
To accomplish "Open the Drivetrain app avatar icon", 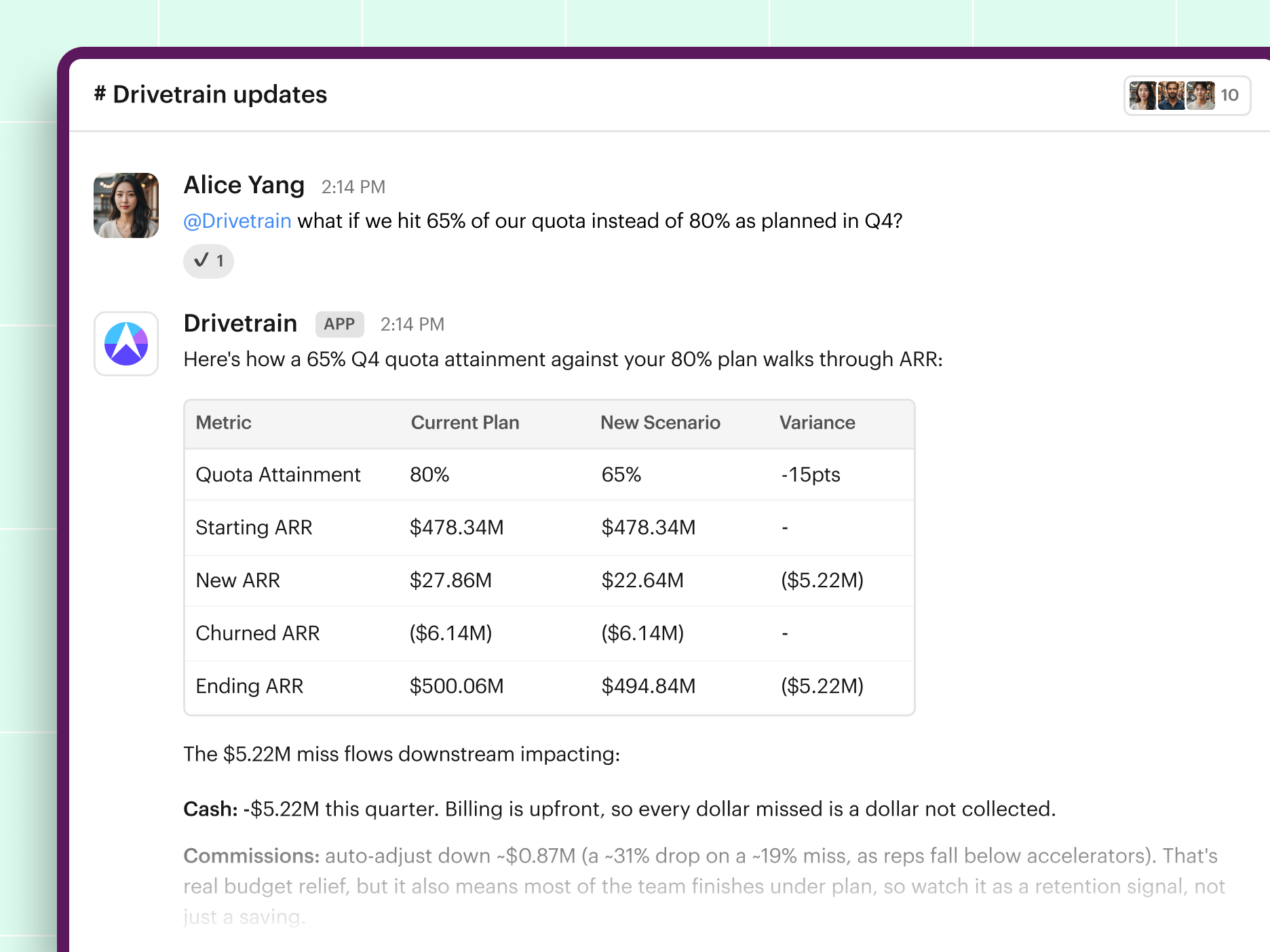I will tap(126, 343).
